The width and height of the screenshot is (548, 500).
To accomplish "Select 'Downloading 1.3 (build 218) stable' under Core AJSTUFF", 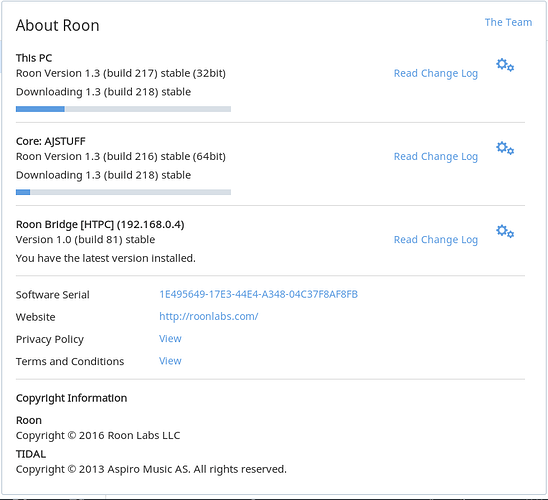I will [103, 175].
